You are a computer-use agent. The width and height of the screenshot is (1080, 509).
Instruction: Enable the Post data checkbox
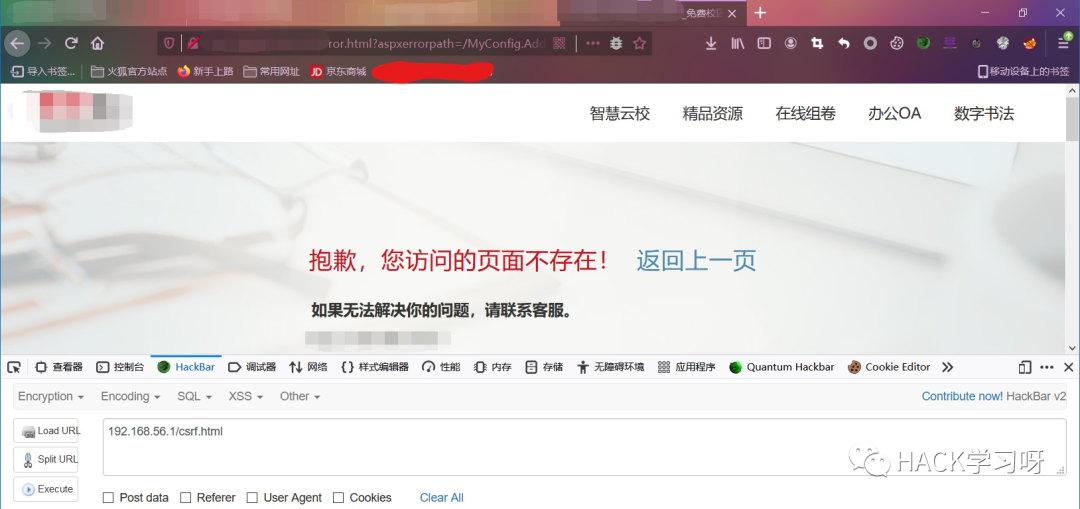coord(108,497)
